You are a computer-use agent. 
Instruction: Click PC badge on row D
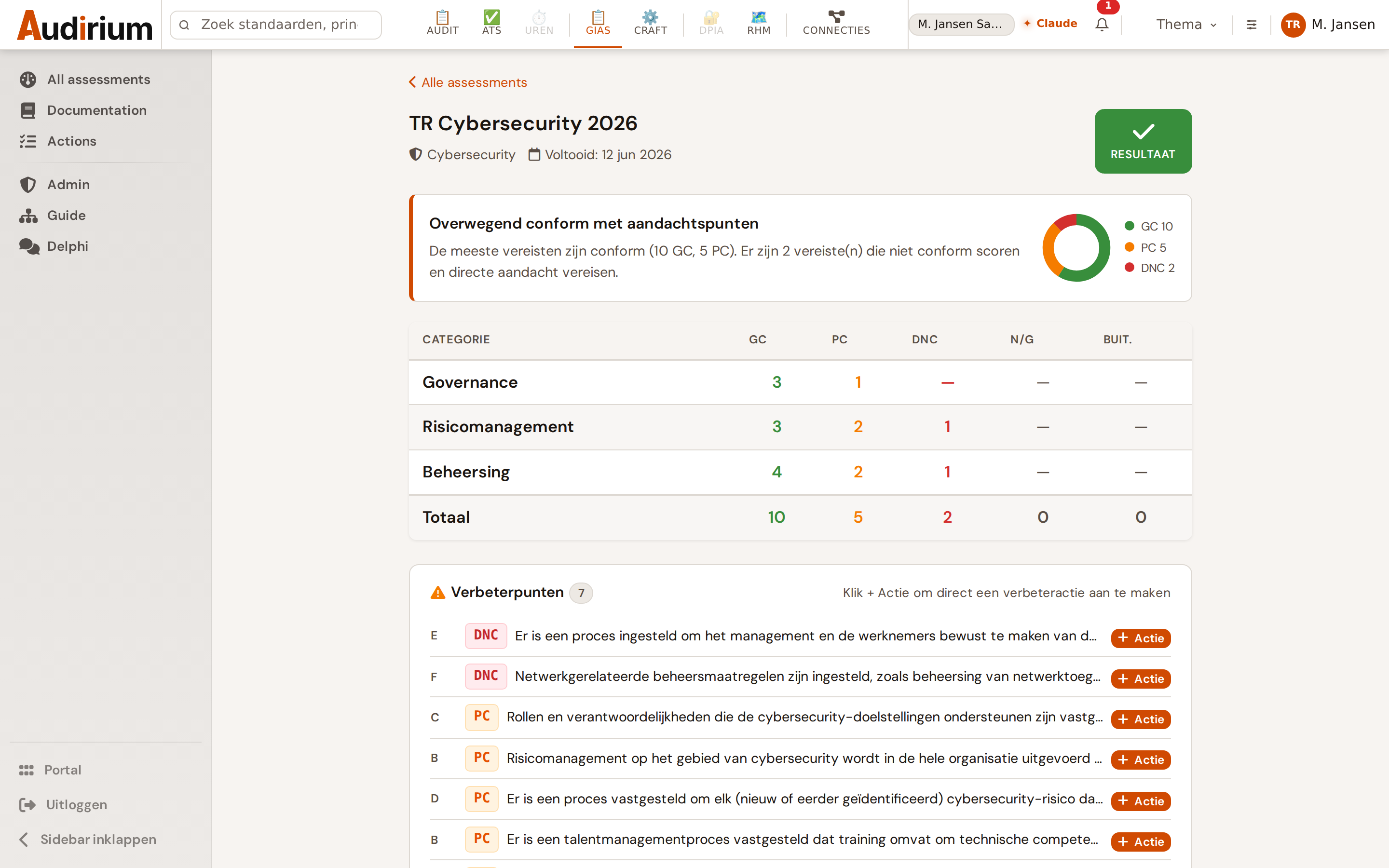tap(481, 799)
